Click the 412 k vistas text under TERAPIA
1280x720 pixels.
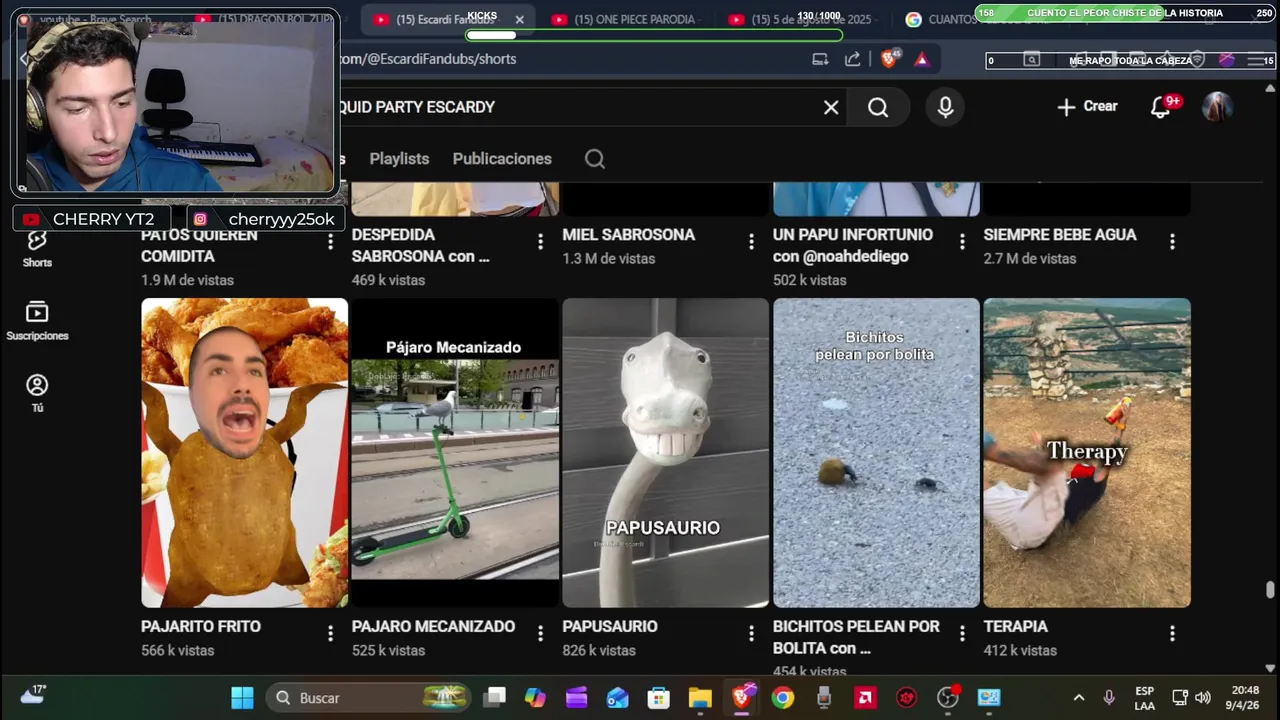[1020, 650]
